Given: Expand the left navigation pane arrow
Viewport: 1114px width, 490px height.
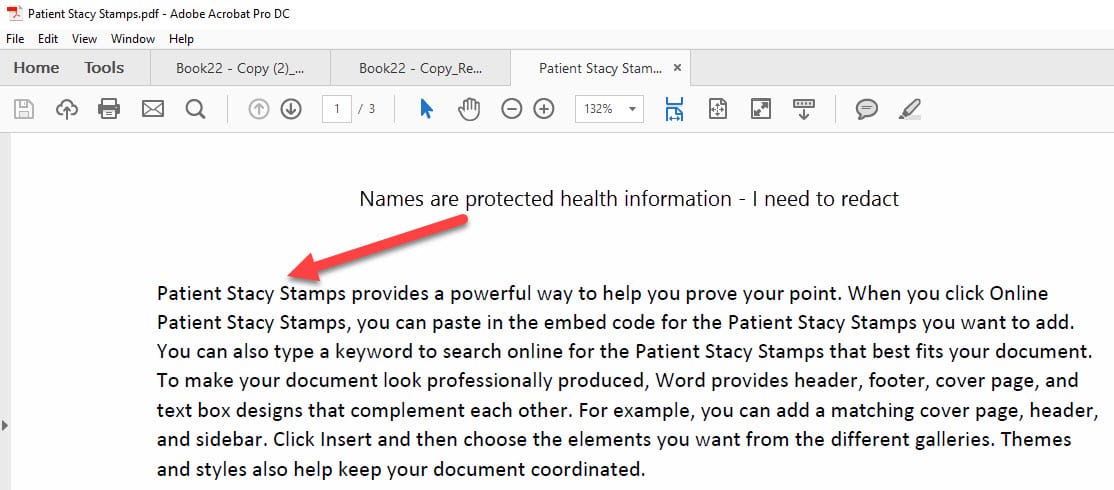Looking at the screenshot, I should pos(5,425).
